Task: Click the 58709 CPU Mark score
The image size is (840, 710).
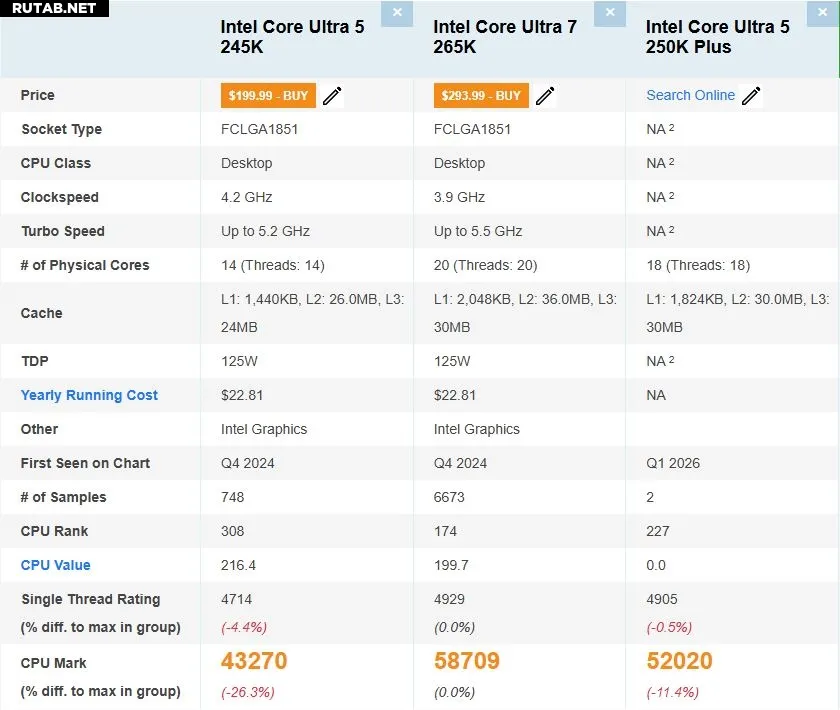Action: tap(467, 661)
